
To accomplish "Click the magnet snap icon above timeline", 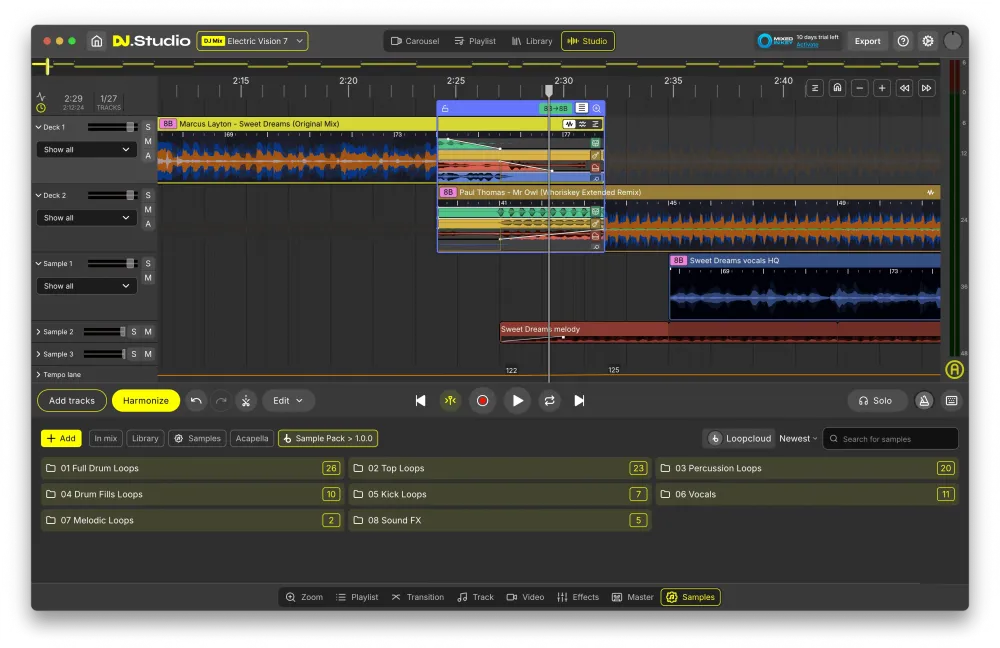I will point(837,88).
